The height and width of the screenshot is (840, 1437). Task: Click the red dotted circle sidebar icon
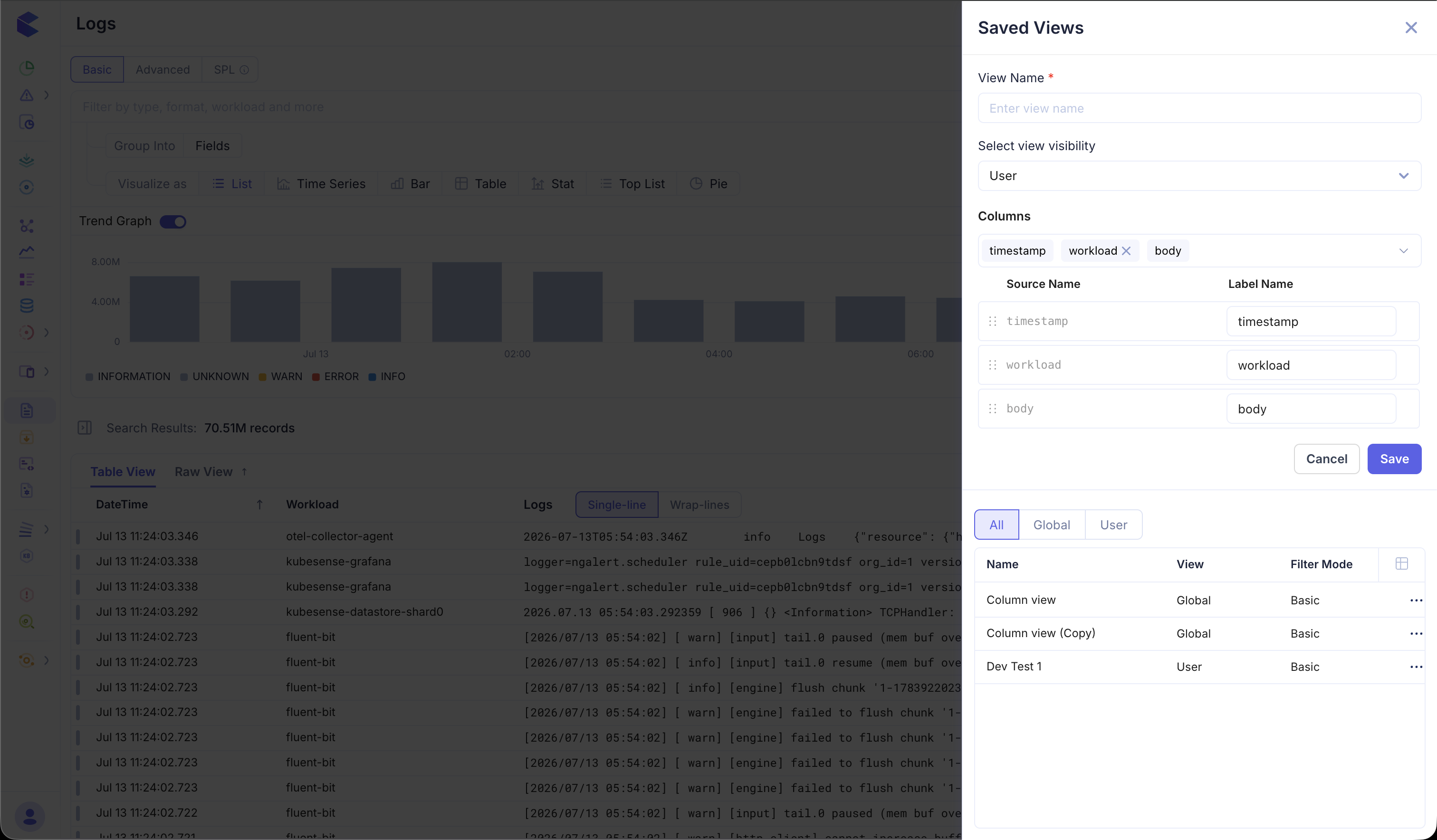(x=27, y=333)
